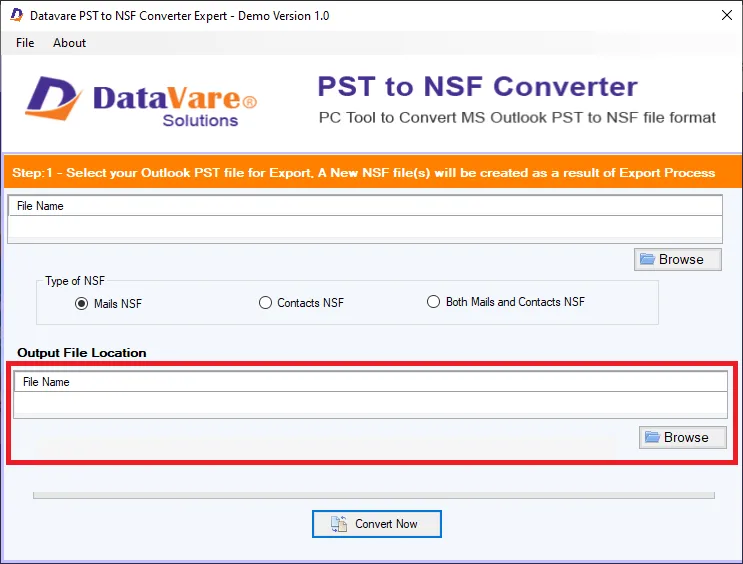
Task: Click the orange Step:1 instruction banner text
Action: (363, 173)
